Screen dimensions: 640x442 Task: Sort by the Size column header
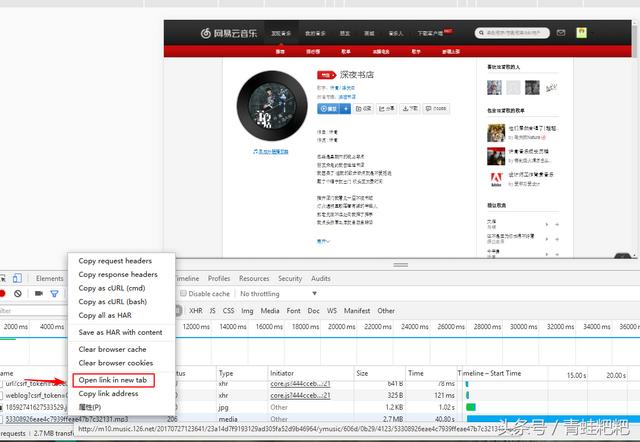click(380, 373)
